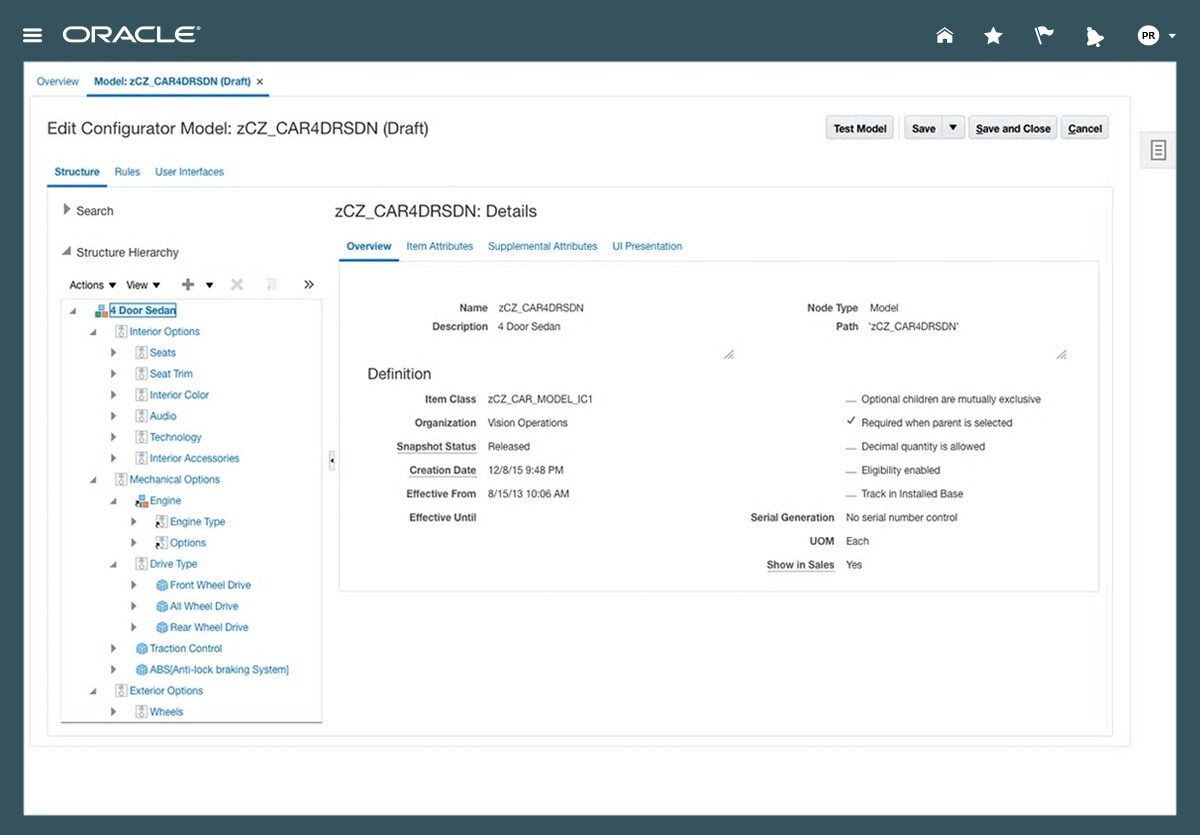Click the Show in Sales label link

tap(800, 565)
